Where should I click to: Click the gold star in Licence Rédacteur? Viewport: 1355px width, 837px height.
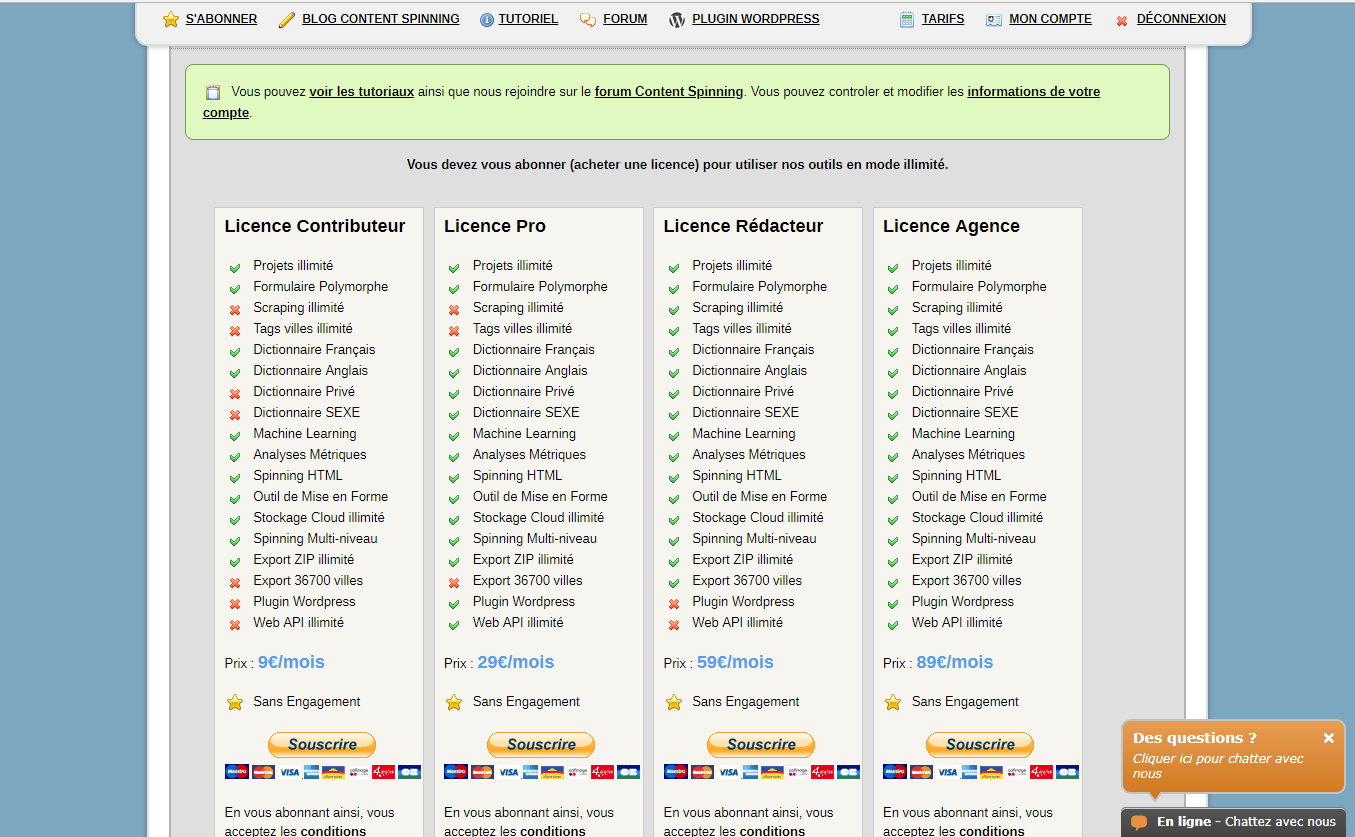674,702
